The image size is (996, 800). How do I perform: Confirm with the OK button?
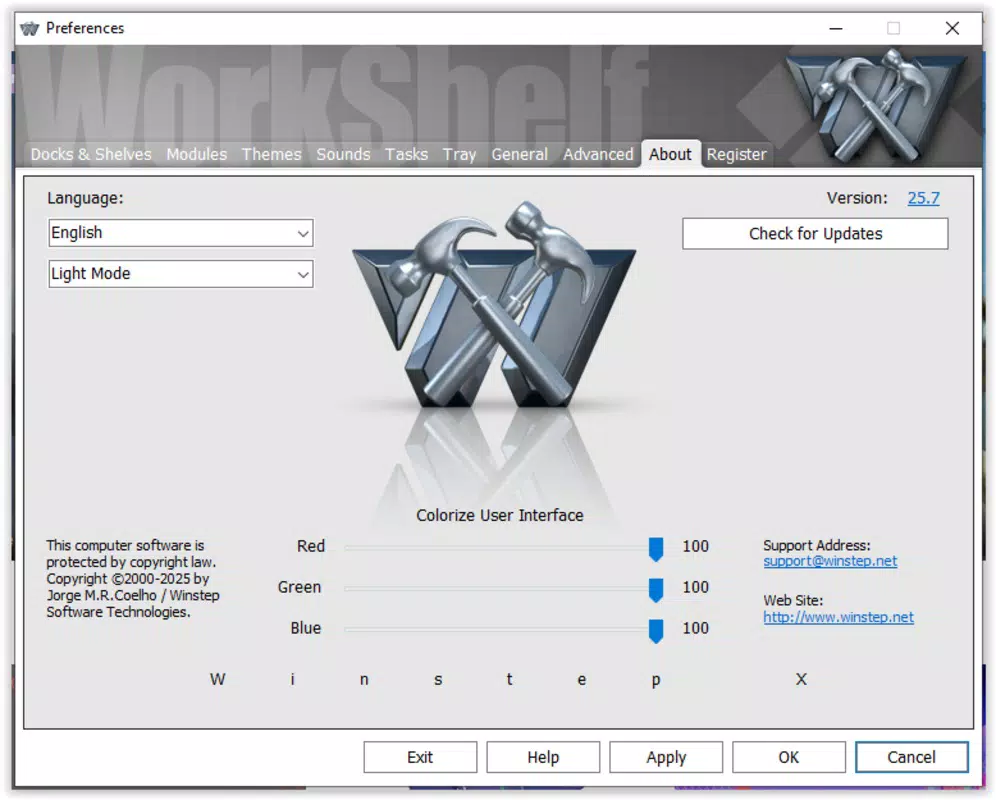(788, 757)
